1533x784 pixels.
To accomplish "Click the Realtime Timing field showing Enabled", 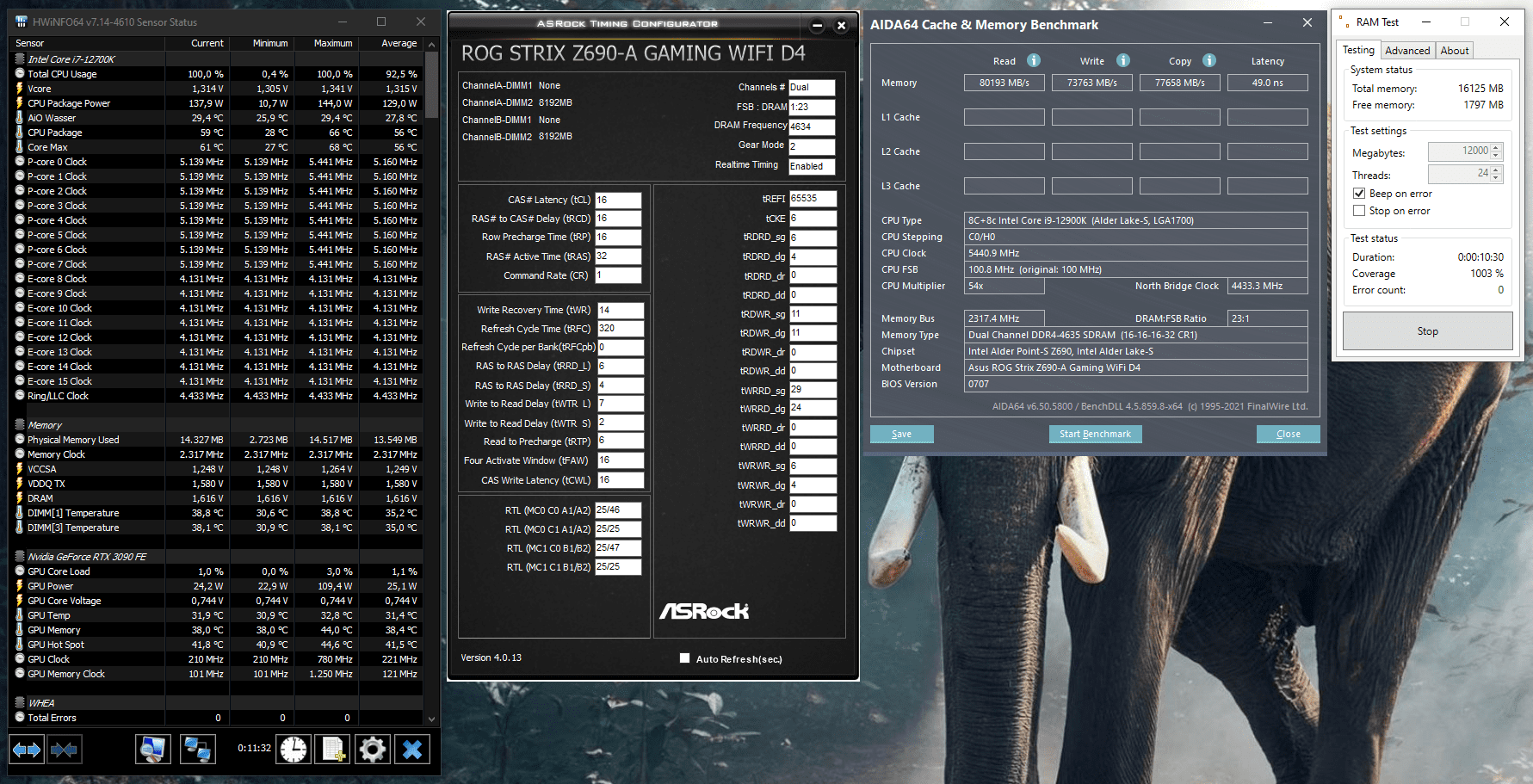I will pos(812,166).
